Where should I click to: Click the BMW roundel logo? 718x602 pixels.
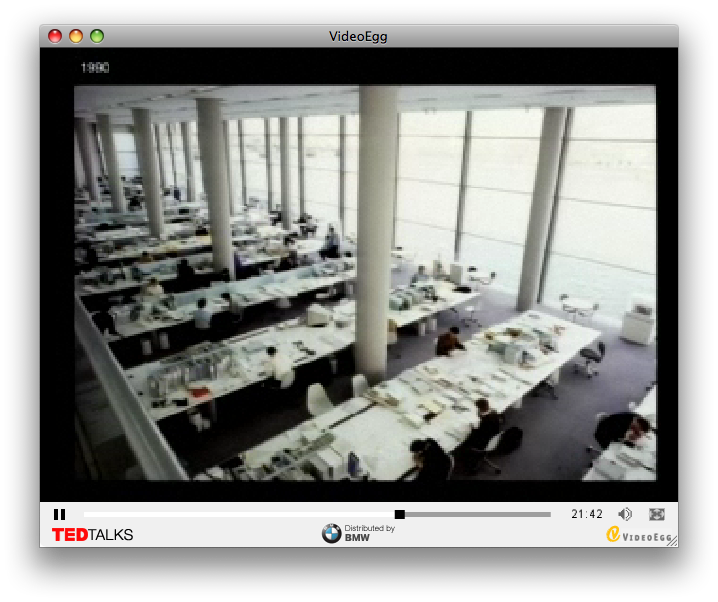(x=331, y=534)
